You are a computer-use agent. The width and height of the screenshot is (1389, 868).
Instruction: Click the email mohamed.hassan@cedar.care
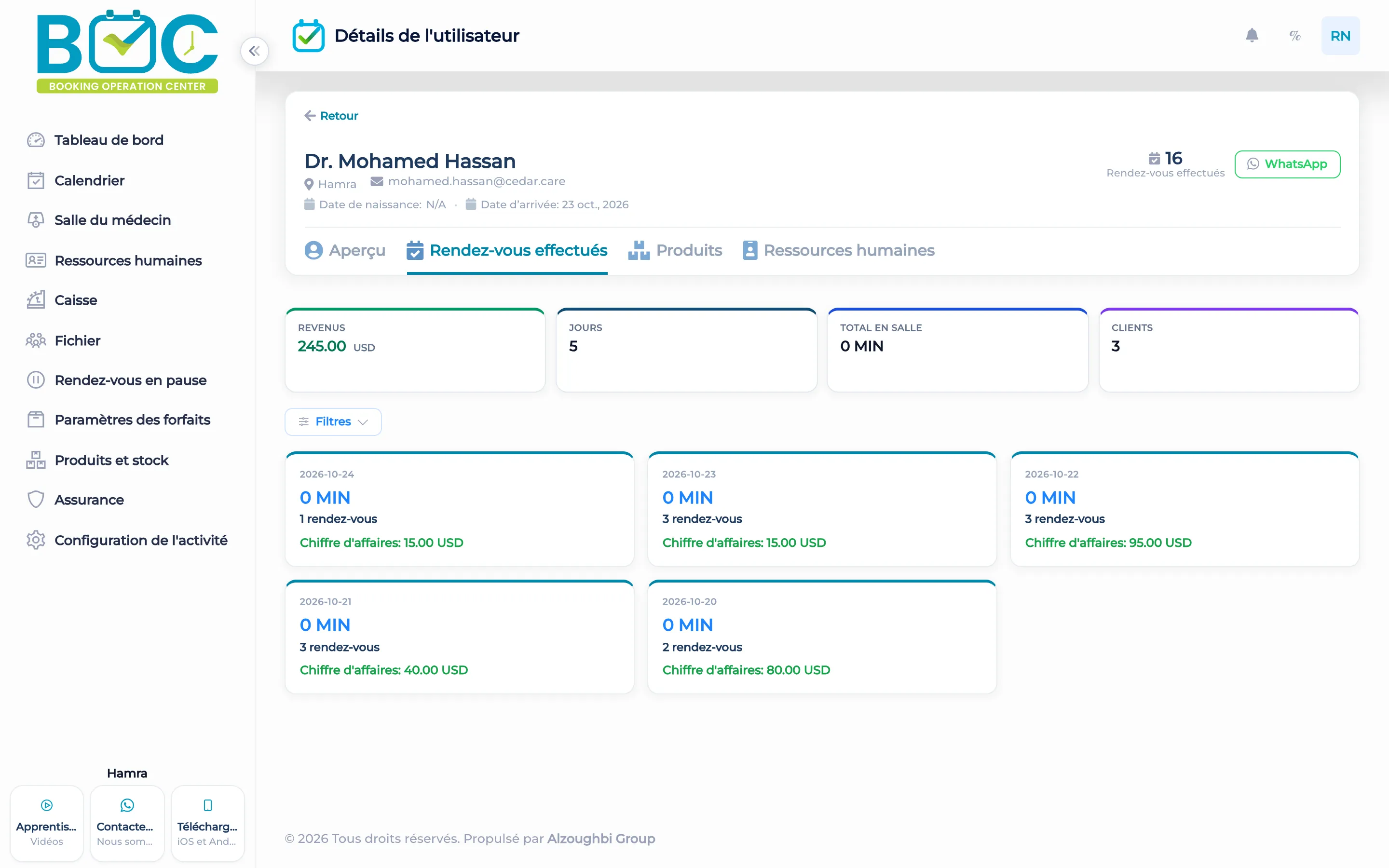(477, 181)
